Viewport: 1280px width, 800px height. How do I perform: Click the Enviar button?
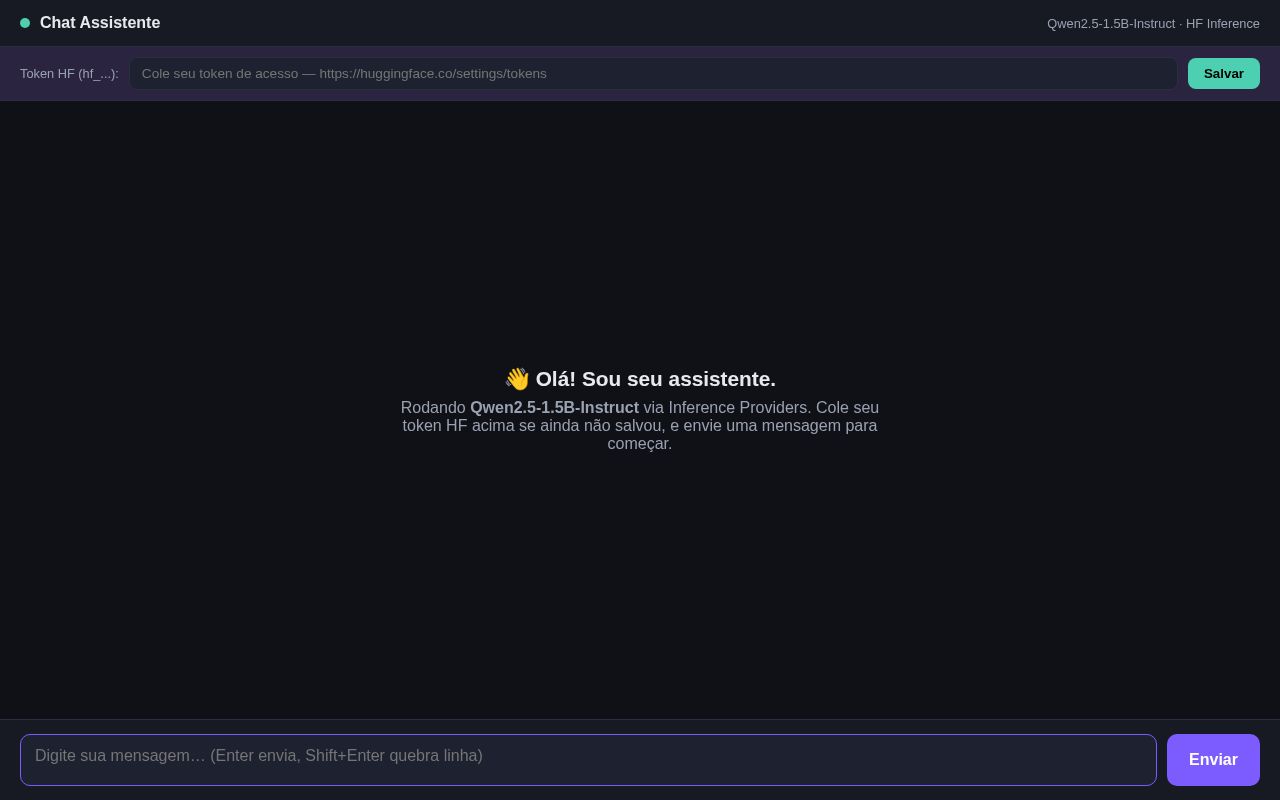tap(1213, 760)
